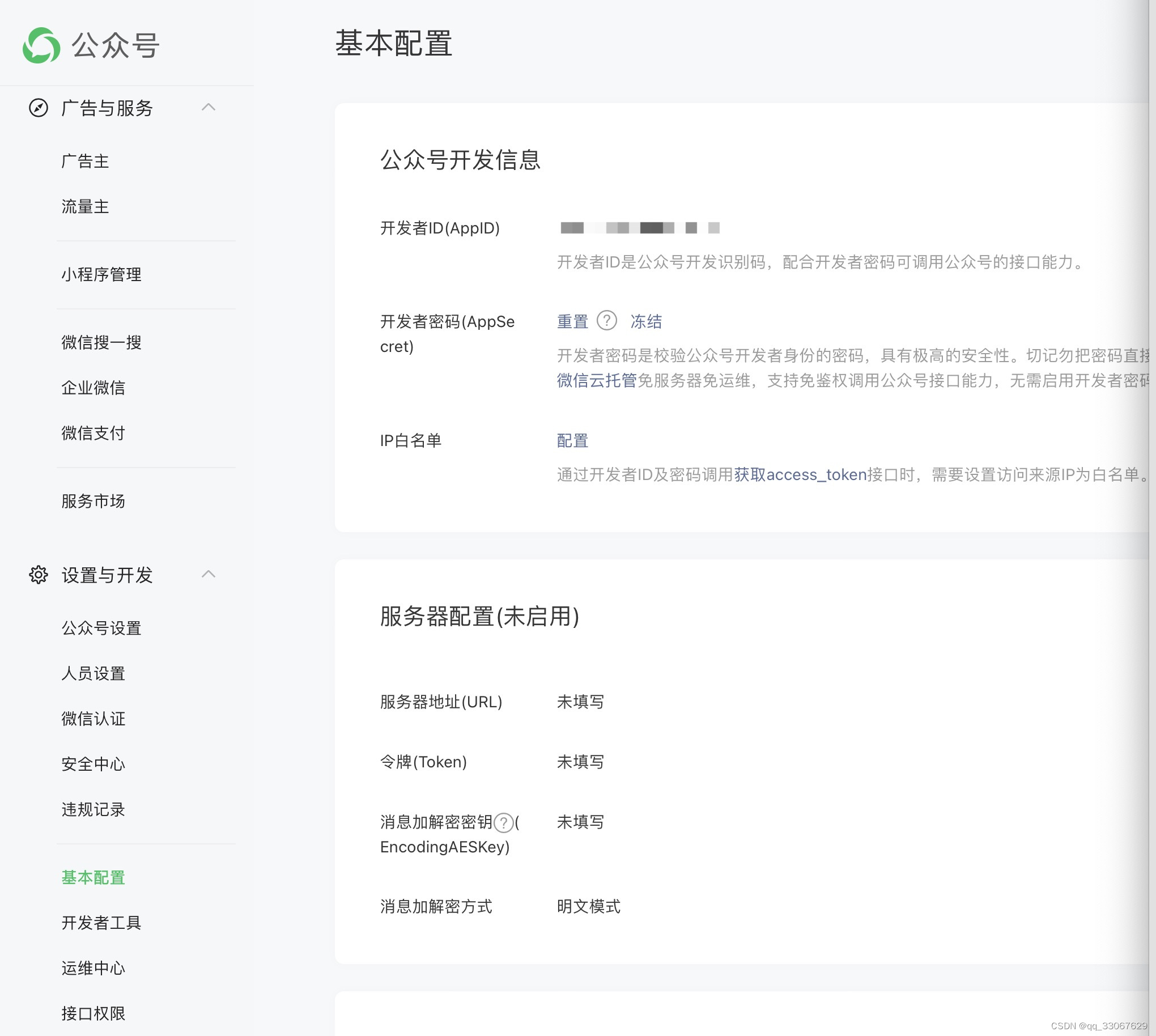The height and width of the screenshot is (1036, 1156).
Task: Open 接口权限 sidebar item
Action: click(93, 1013)
